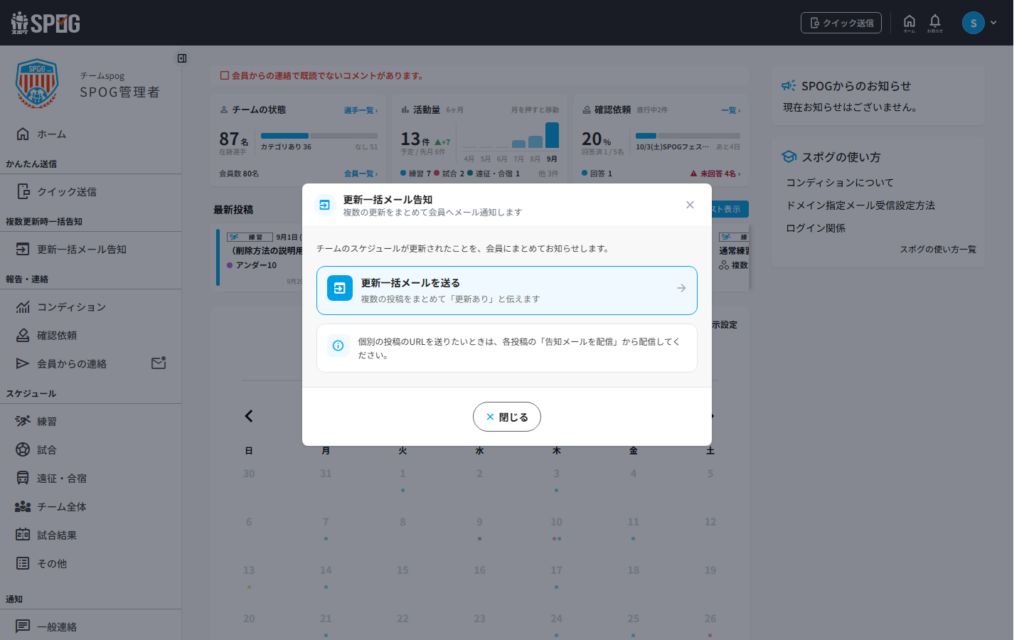Image resolution: width=1024 pixels, height=640 pixels.
Task: Select calendar date 15
Action: pos(402,570)
